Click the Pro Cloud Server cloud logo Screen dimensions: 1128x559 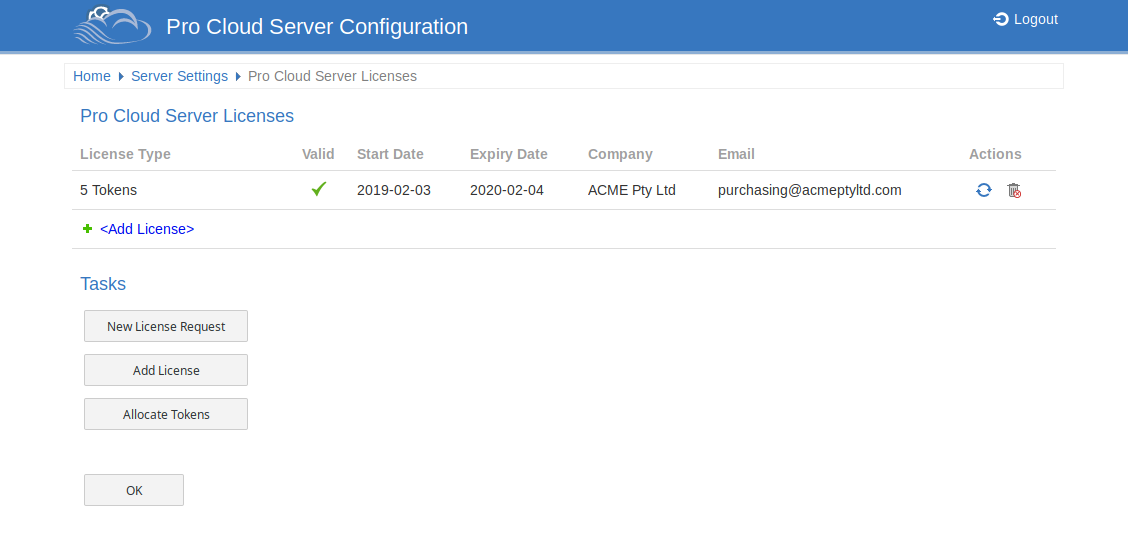(112, 26)
